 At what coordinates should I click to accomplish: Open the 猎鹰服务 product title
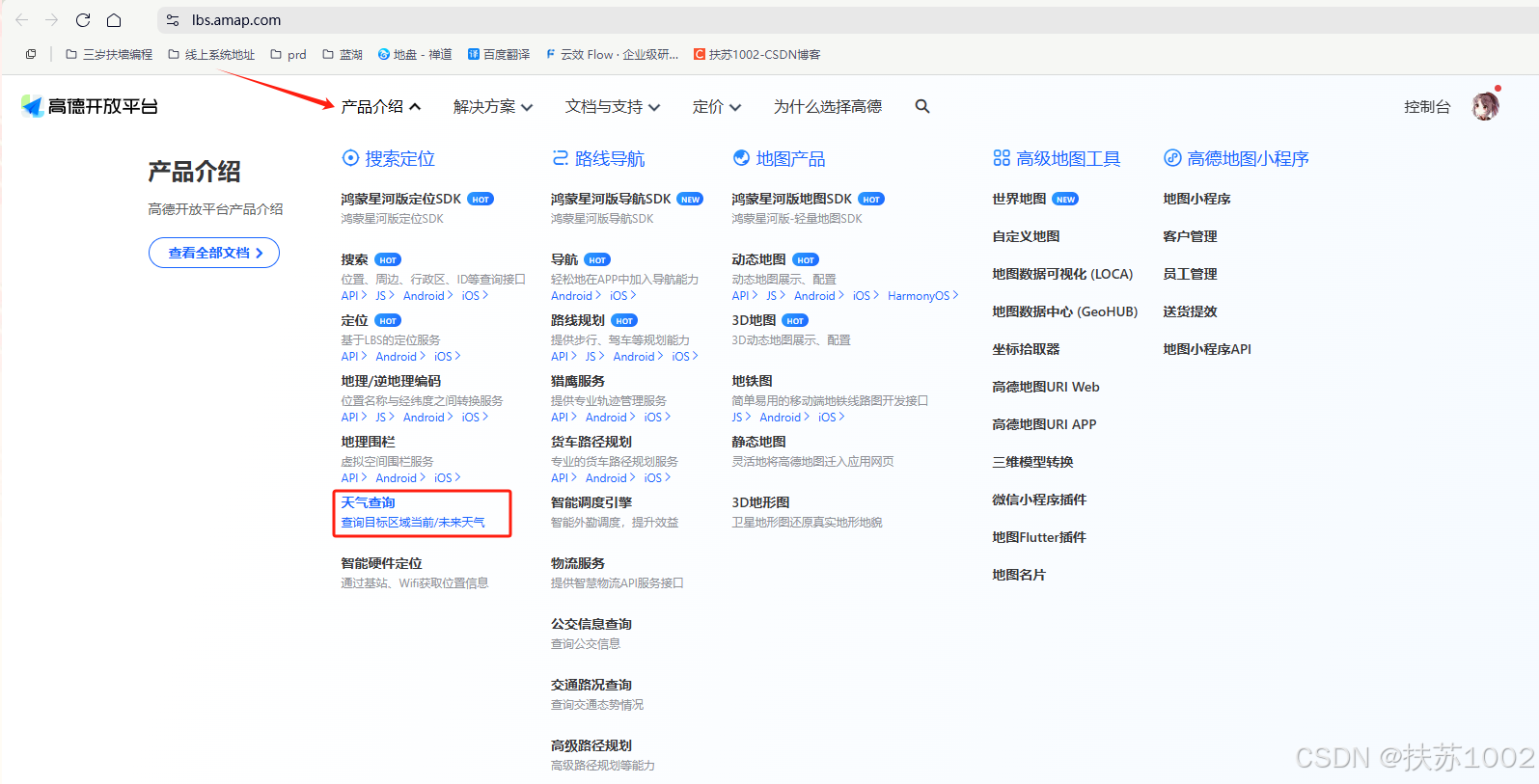pos(578,381)
